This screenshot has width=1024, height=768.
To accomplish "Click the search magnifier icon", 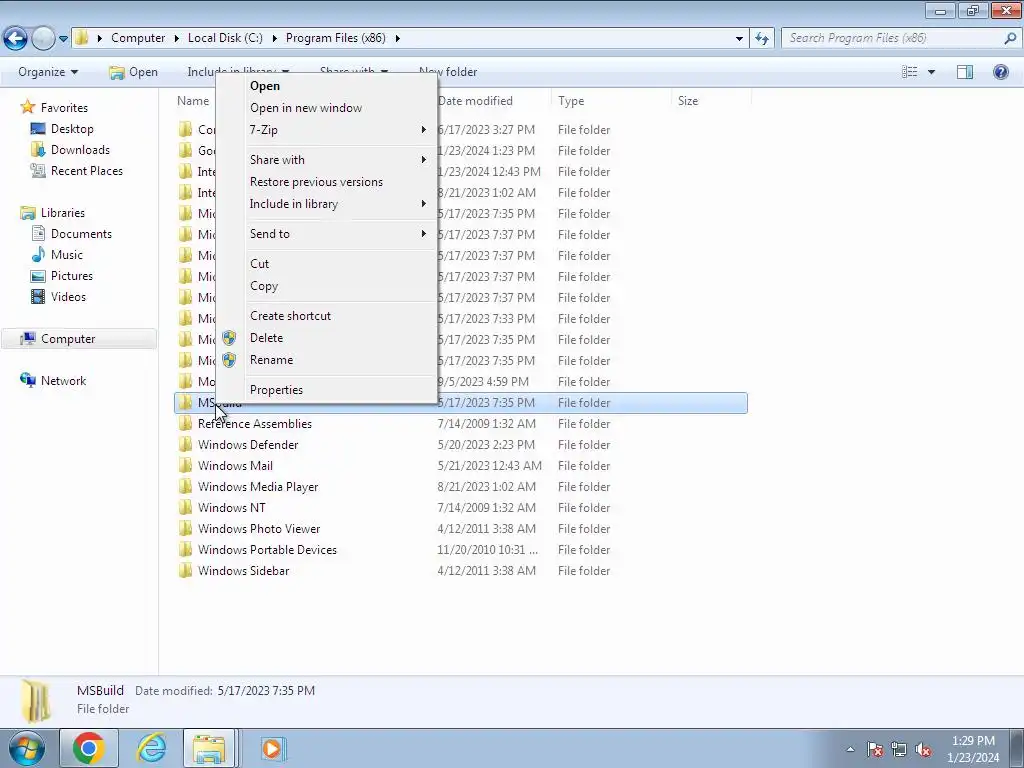I will pos(1010,38).
